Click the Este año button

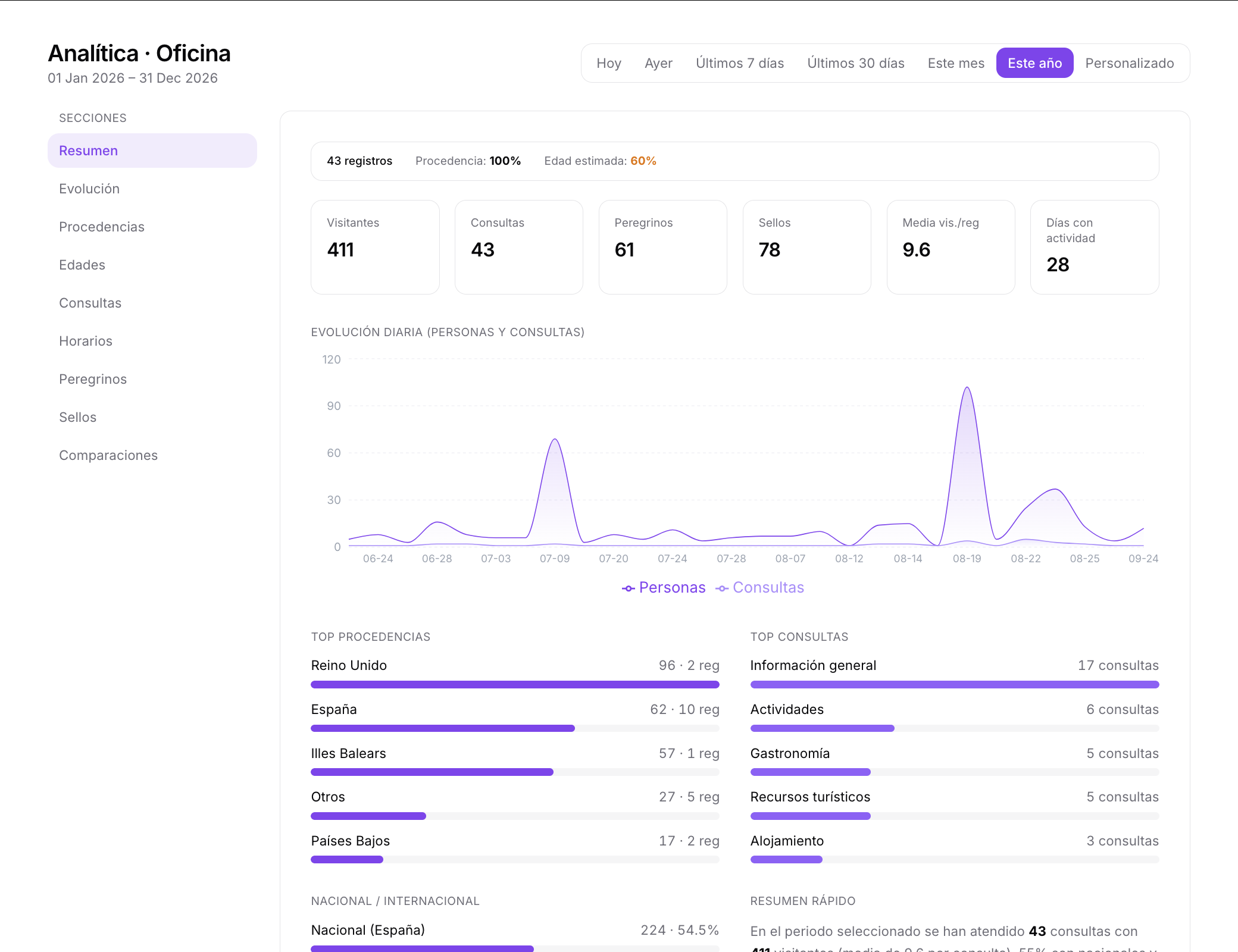[x=1035, y=63]
